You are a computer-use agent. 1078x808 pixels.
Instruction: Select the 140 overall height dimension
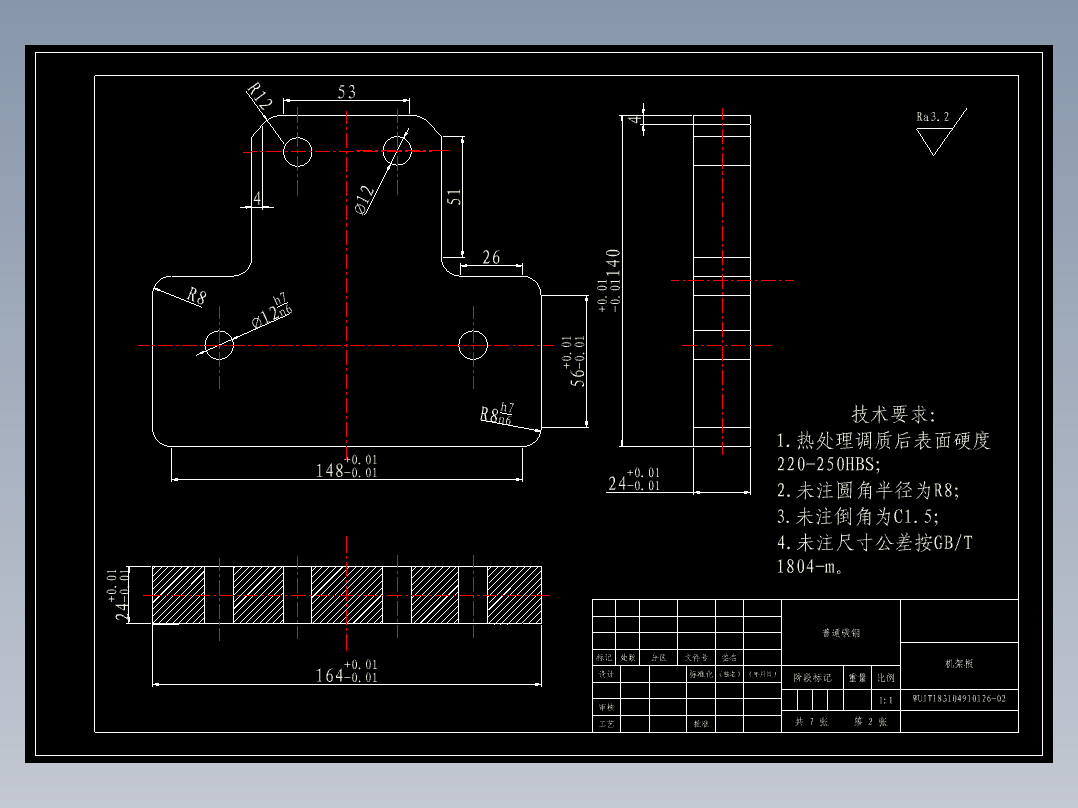613,262
